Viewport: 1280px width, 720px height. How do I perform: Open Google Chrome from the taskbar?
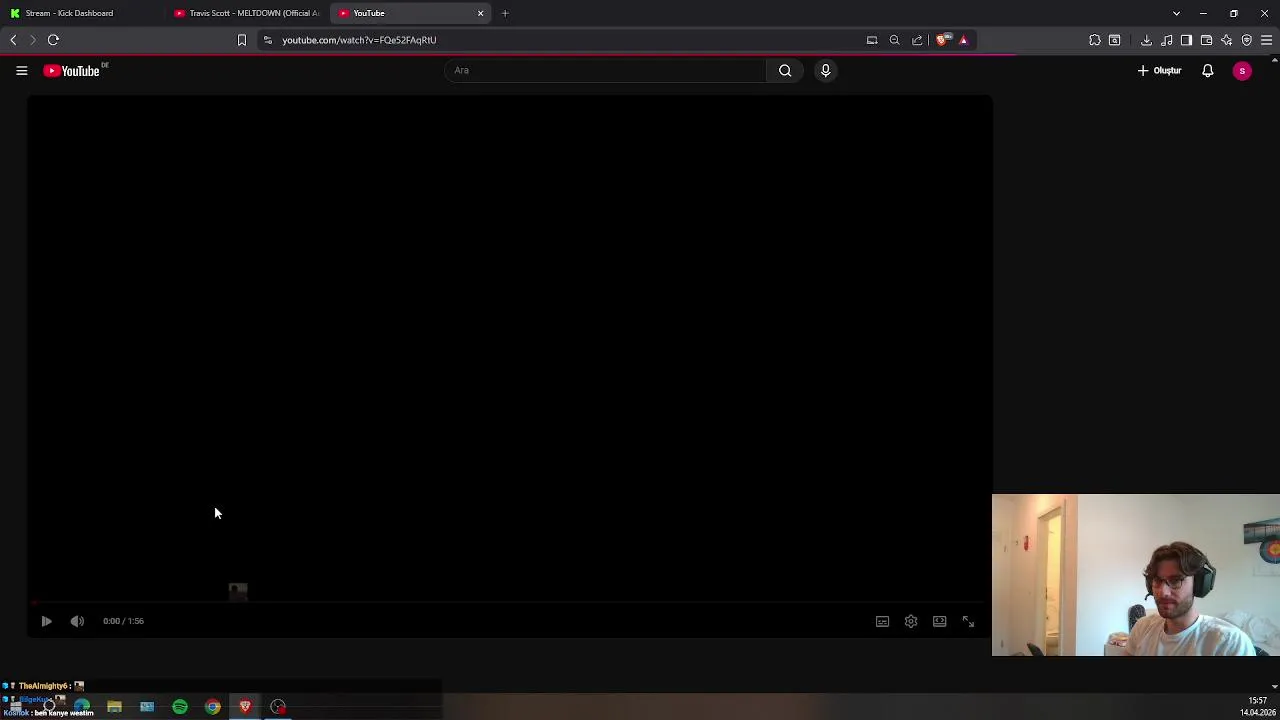pyautogui.click(x=213, y=707)
